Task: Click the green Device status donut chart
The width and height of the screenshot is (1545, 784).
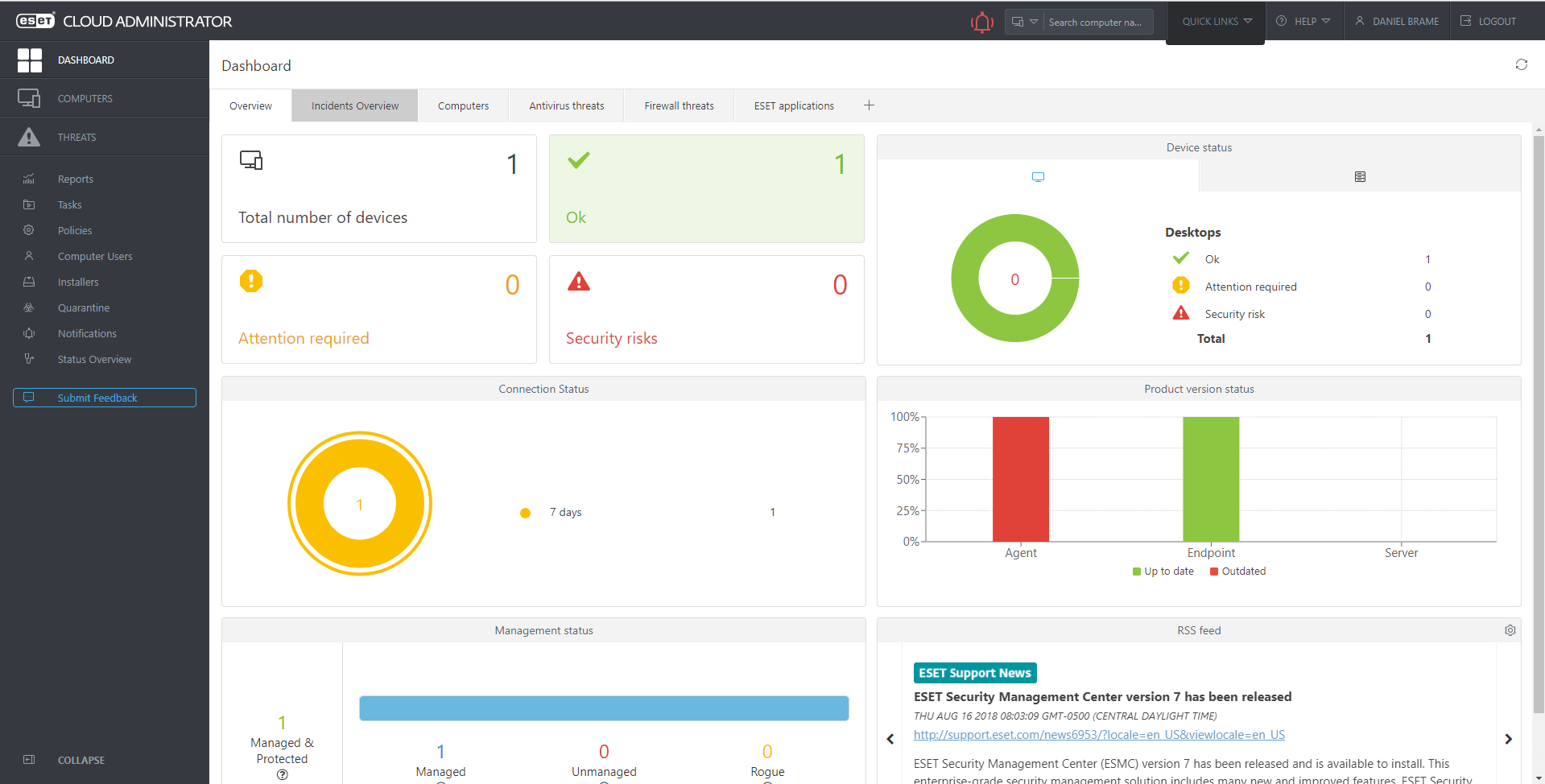Action: [1014, 278]
